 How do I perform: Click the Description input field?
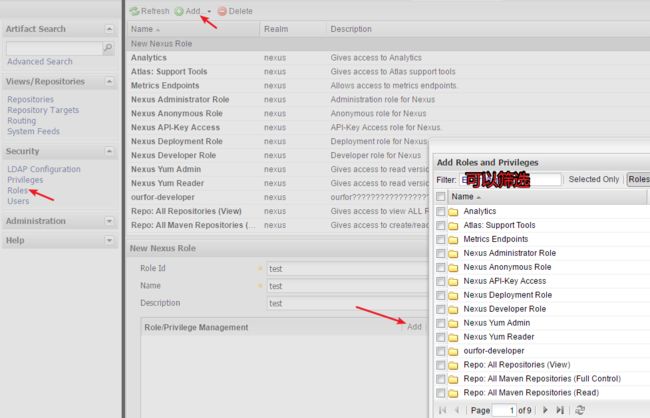point(347,304)
